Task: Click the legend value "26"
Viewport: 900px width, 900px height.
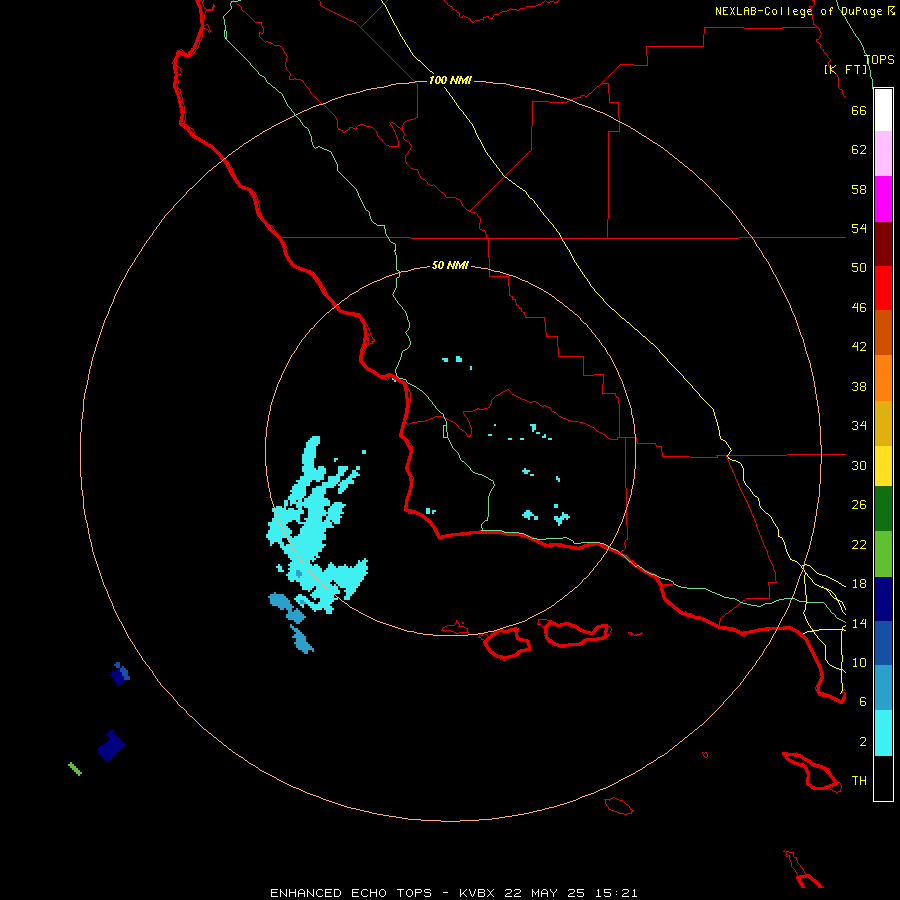Action: [859, 505]
